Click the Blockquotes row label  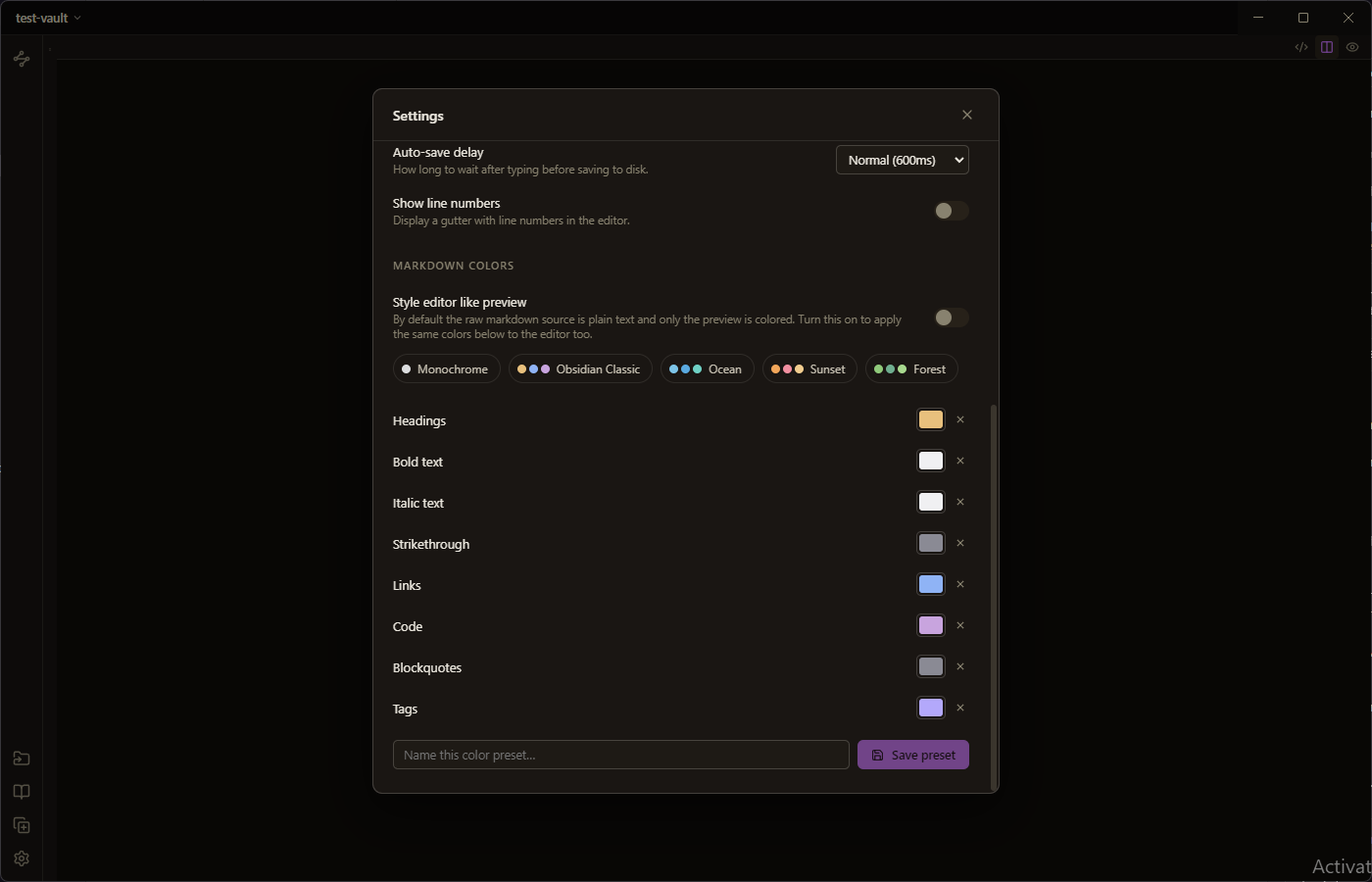pos(427,667)
